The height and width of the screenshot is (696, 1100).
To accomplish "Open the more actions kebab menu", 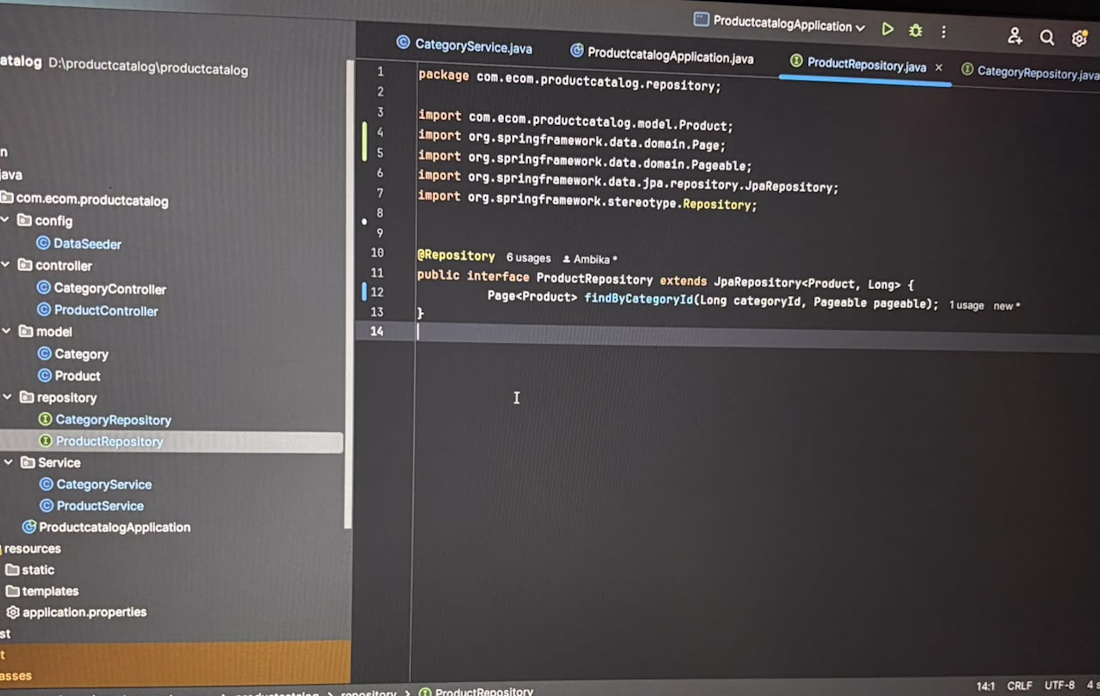I will 944,32.
